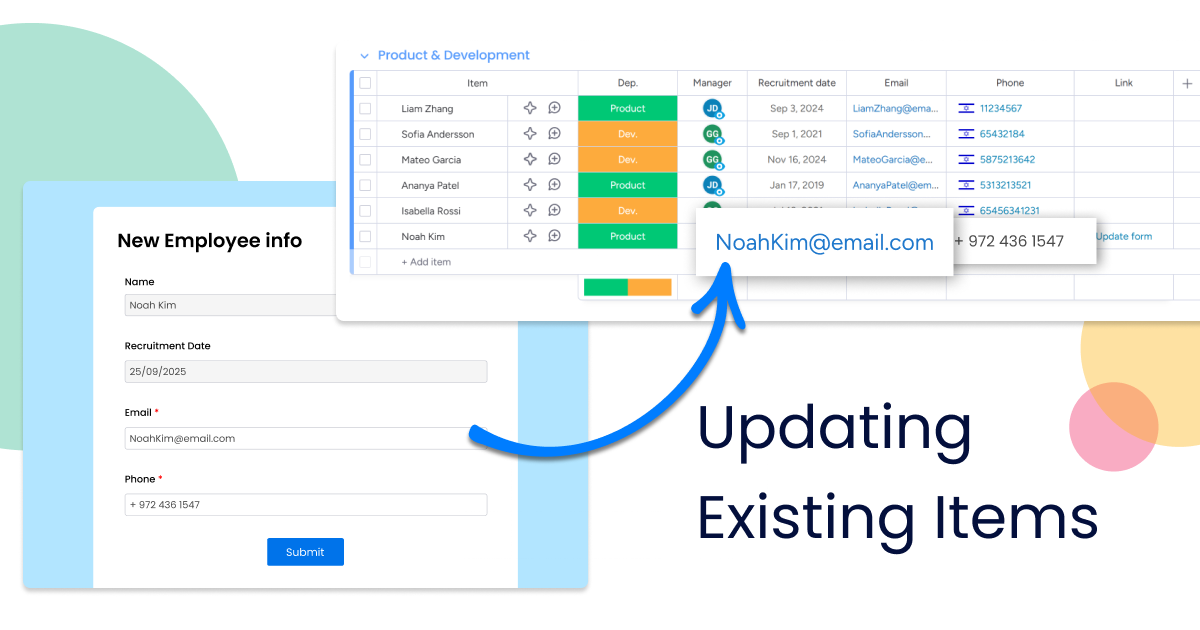Viewport: 1200px width, 630px height.
Task: Open the conversation bubble icon on Sofia Andersson's row
Action: pos(555,133)
